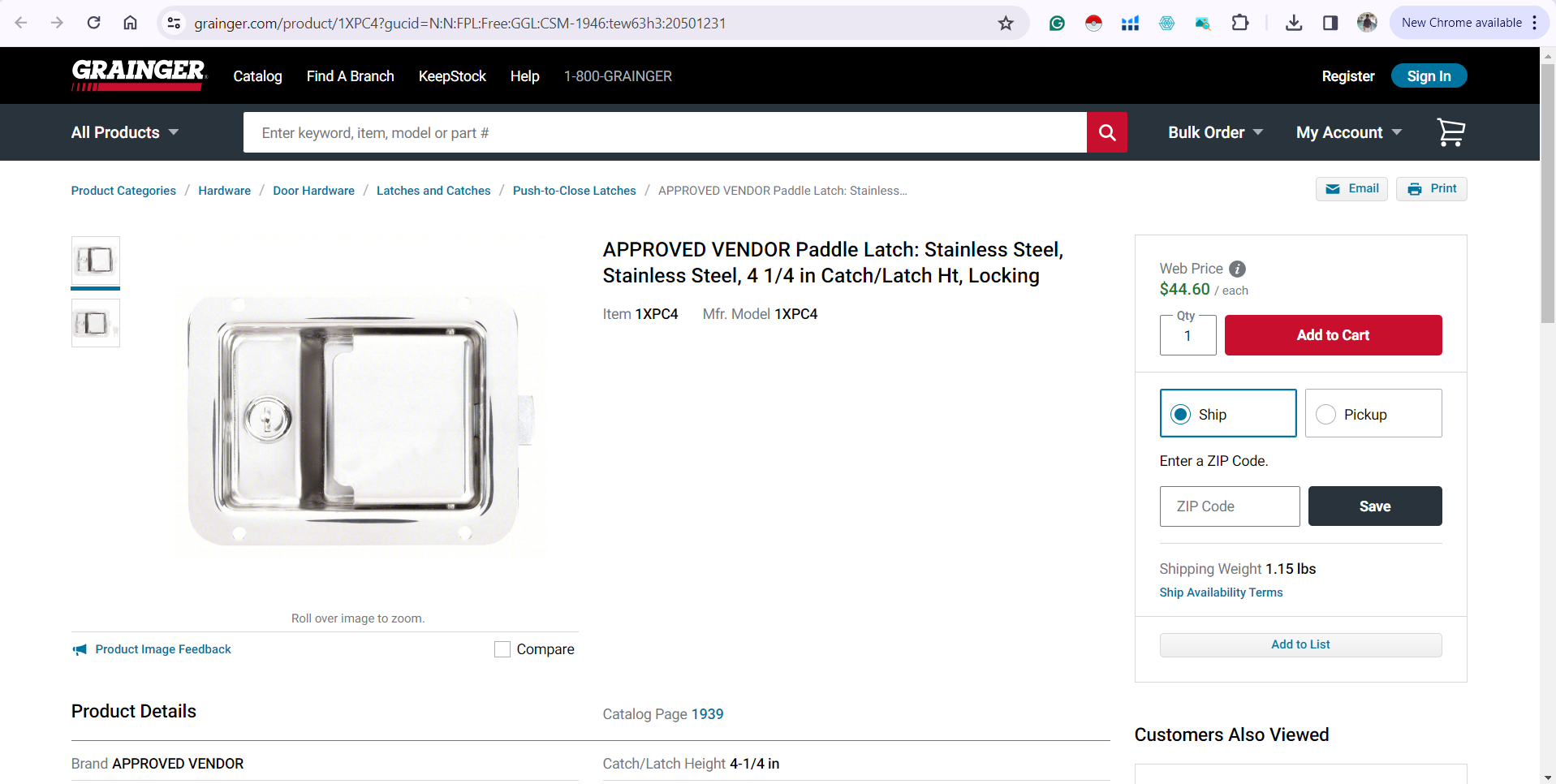This screenshot has width=1556, height=784.
Task: Open the Help menu item
Action: [x=524, y=75]
